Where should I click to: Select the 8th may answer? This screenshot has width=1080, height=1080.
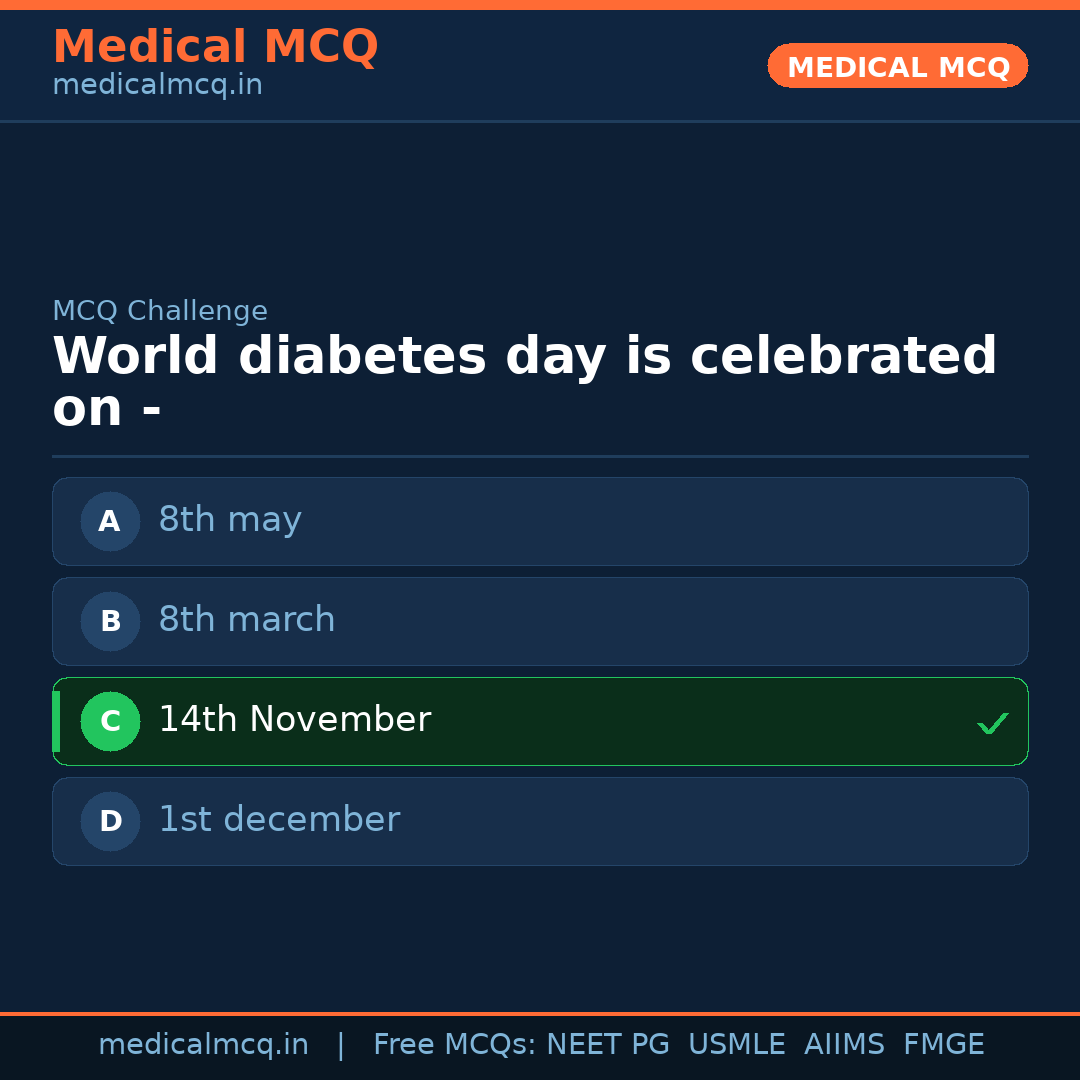click(230, 520)
